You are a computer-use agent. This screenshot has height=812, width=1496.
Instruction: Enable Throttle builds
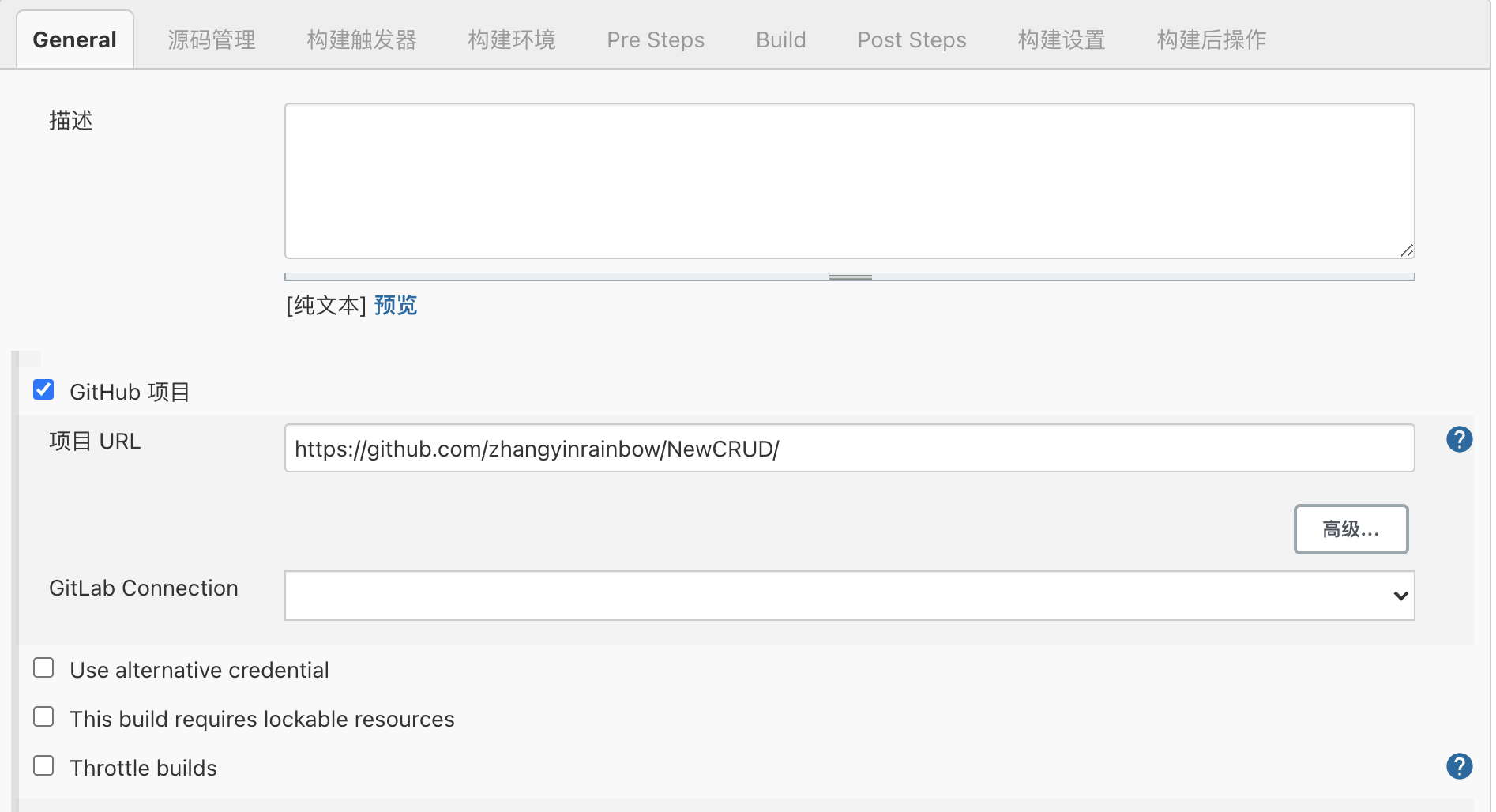(43, 765)
